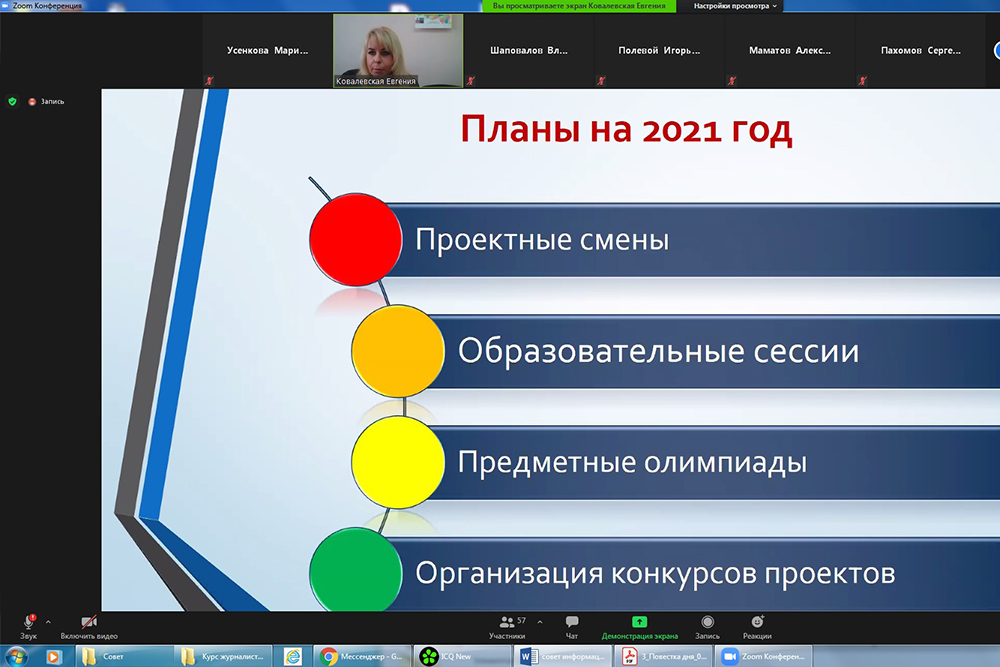Image resolution: width=1000 pixels, height=667 pixels.
Task: Select participant tile Полевой Игорь...
Action: tap(659, 50)
